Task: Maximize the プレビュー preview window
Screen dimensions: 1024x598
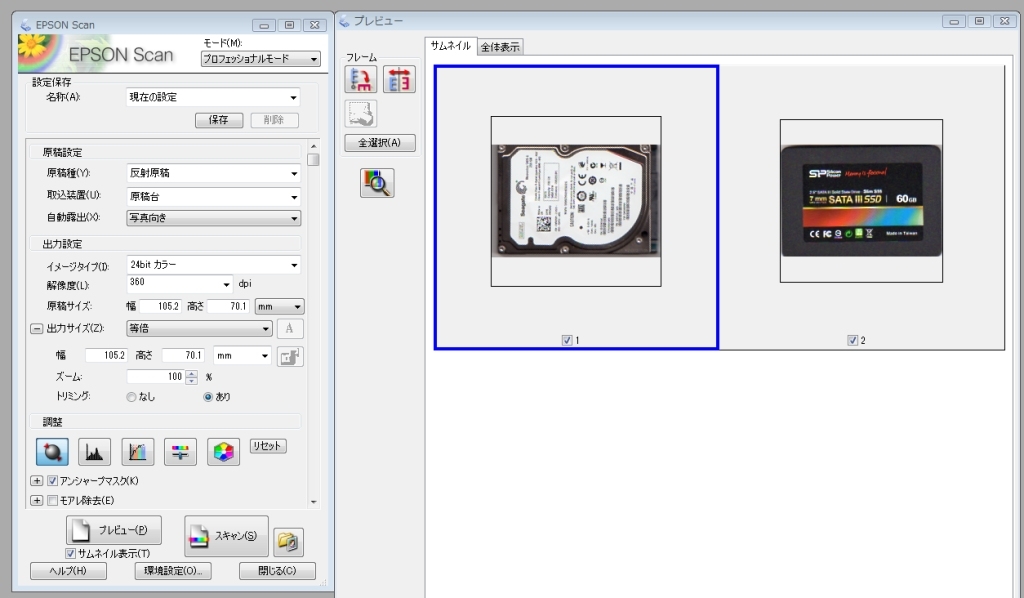Action: [979, 22]
